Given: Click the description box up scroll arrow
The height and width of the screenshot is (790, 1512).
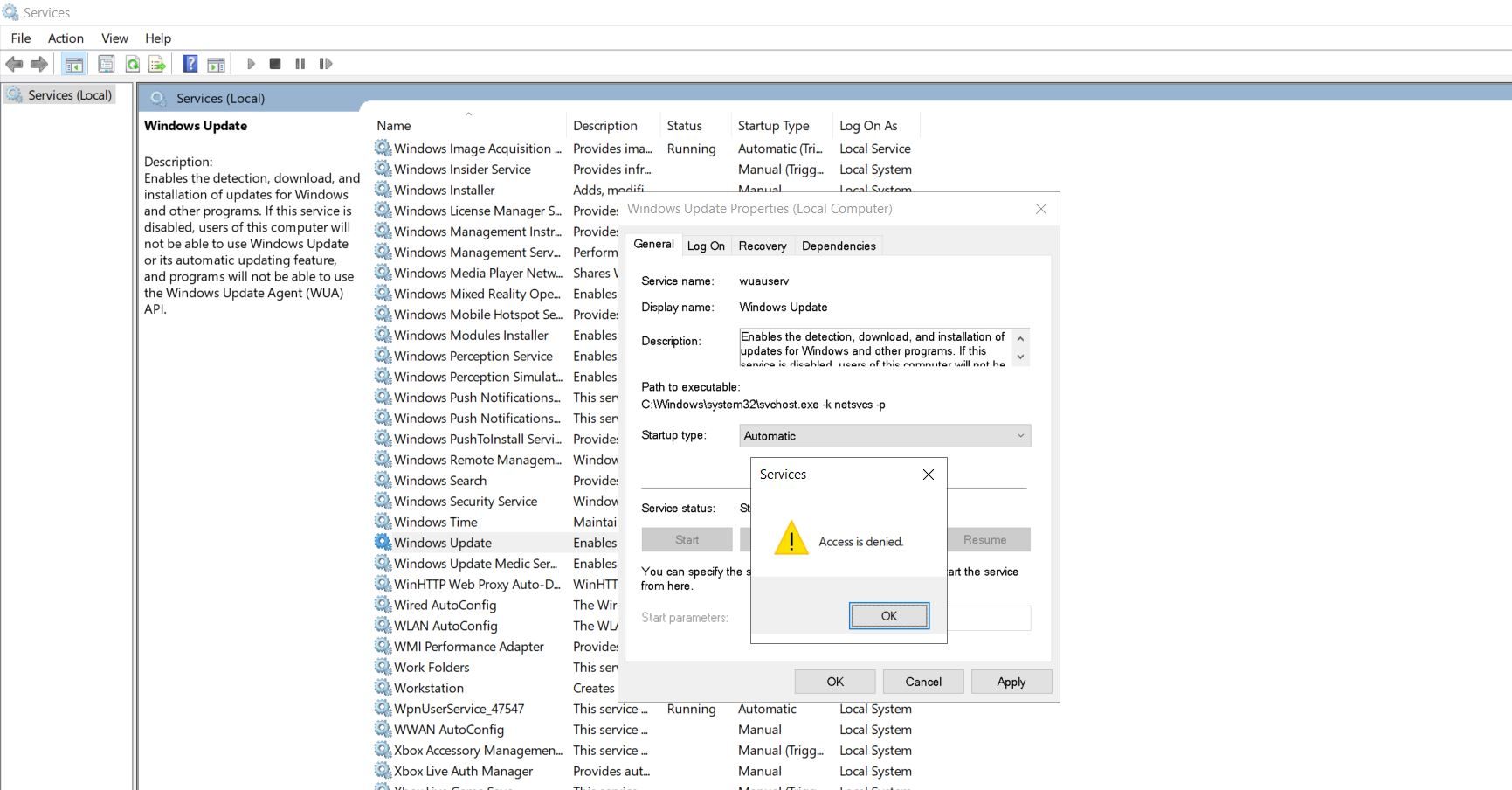Looking at the screenshot, I should [x=1020, y=338].
